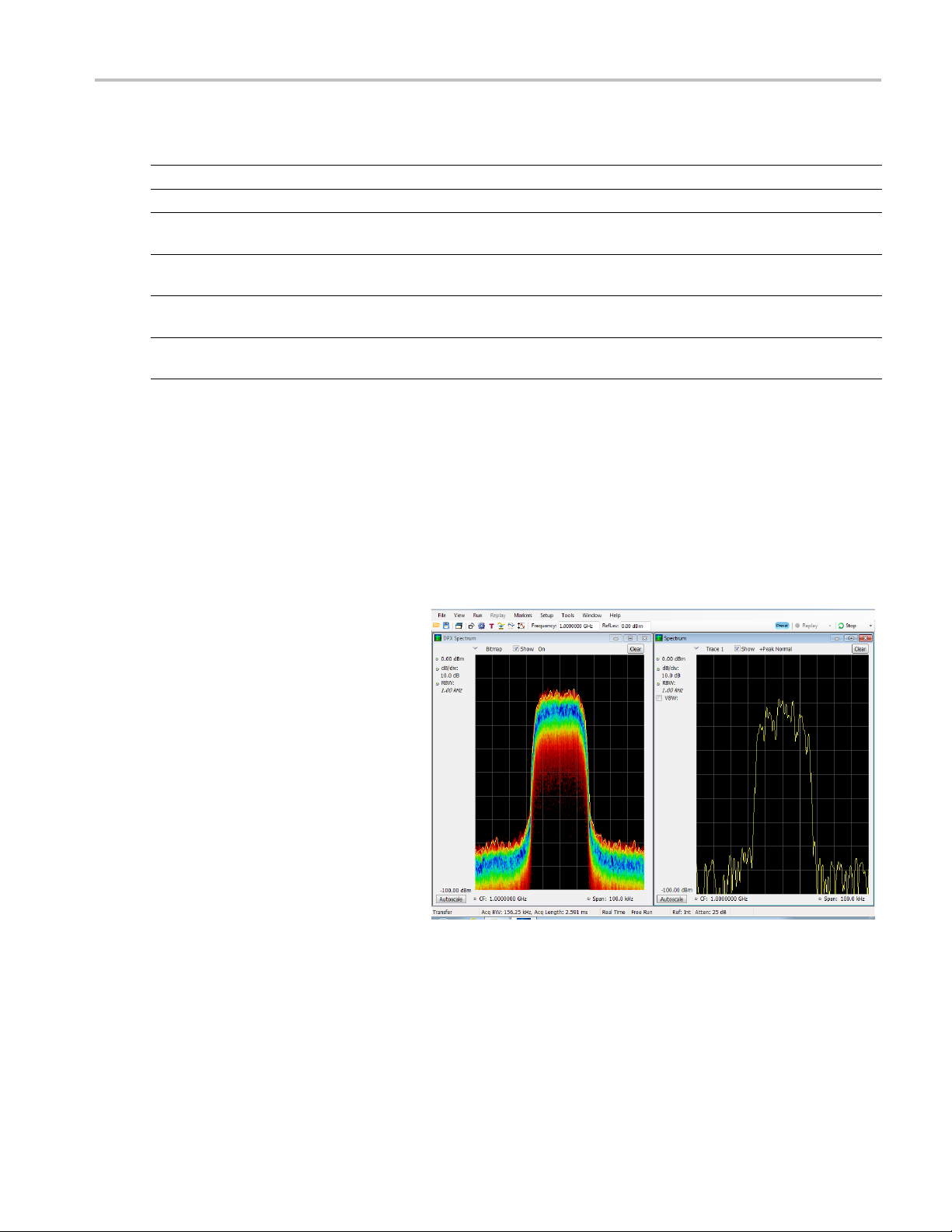952x1232 pixels.
Task: Click Span 100.0 kHz in DPX Spectrum
Action: [x=612, y=899]
